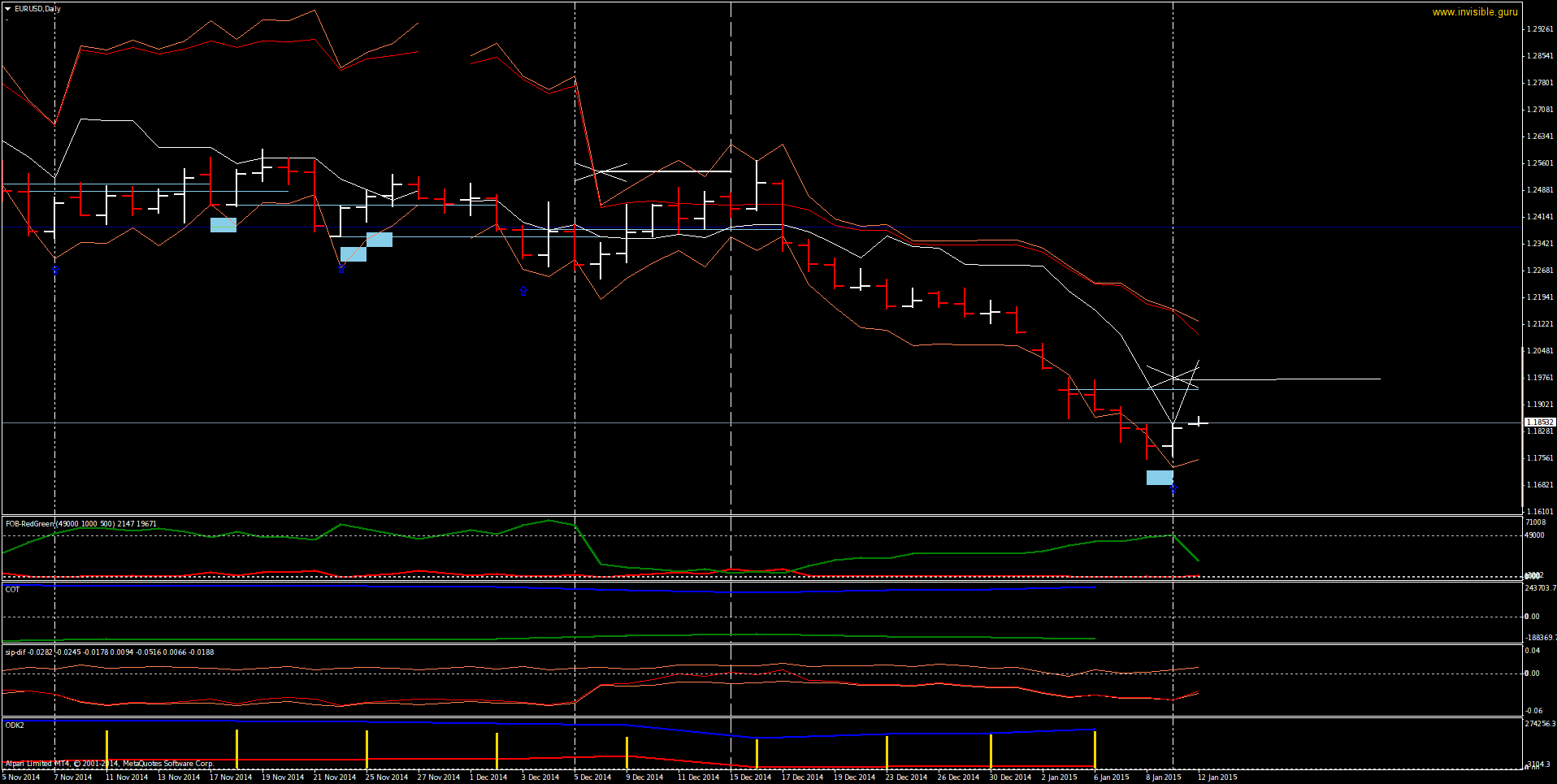Click the 49000 level on FOB-RedGreen scale
The width and height of the screenshot is (1557, 784).
[x=1534, y=535]
